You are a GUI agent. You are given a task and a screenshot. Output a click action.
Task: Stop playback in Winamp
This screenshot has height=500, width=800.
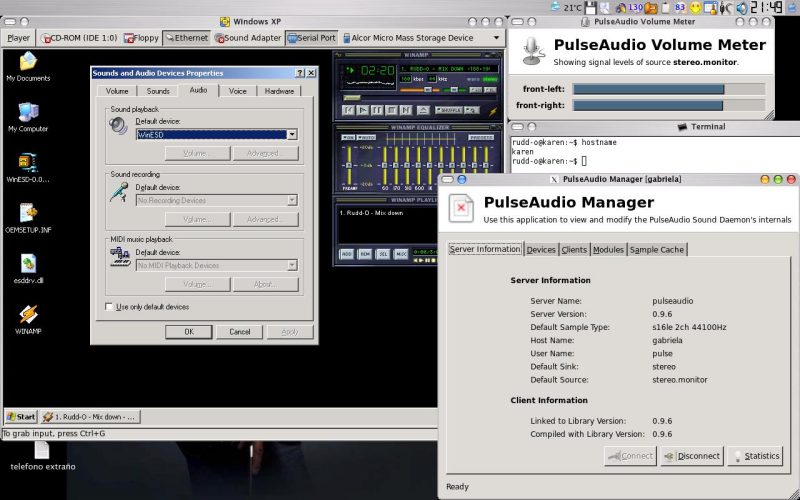click(x=391, y=110)
